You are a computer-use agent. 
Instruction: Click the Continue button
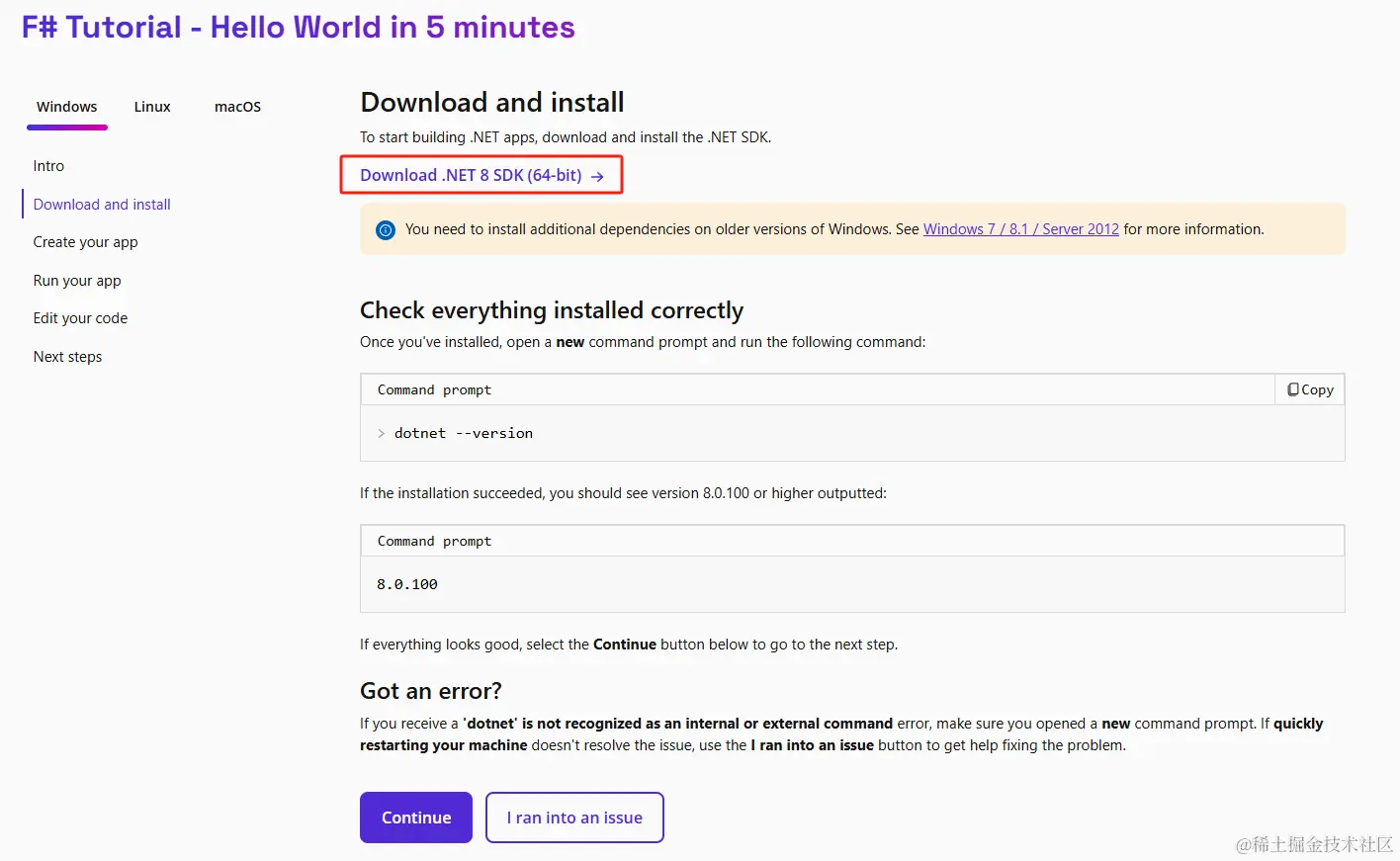pos(416,818)
